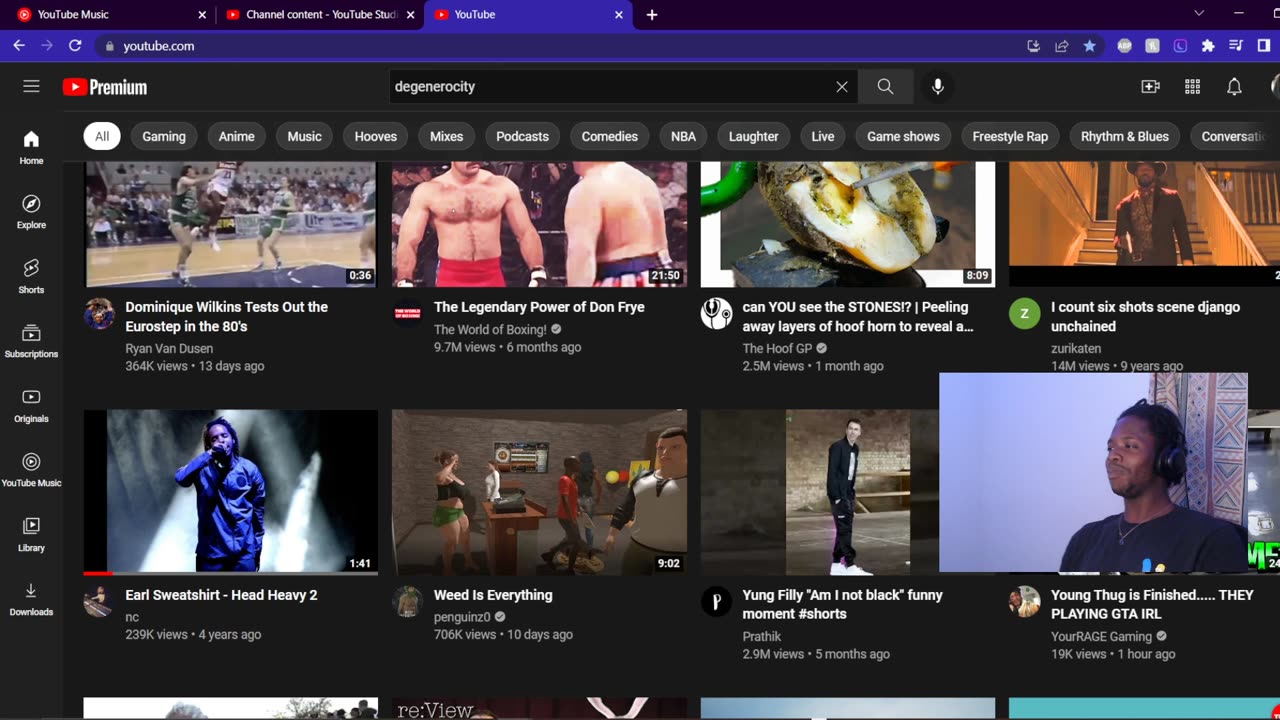The height and width of the screenshot is (720, 1280).
Task: Open YouTube Music in sidebar
Action: [31, 470]
